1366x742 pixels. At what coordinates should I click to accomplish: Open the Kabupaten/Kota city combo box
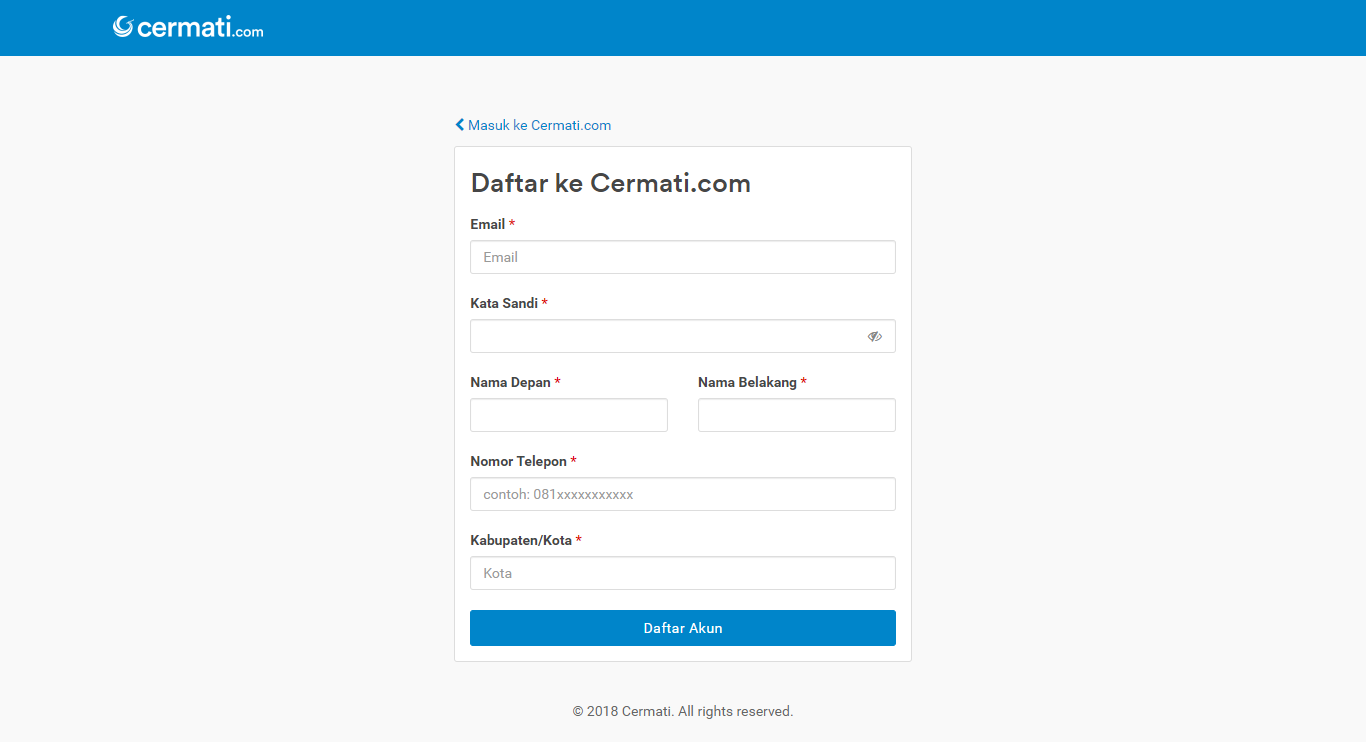(682, 573)
